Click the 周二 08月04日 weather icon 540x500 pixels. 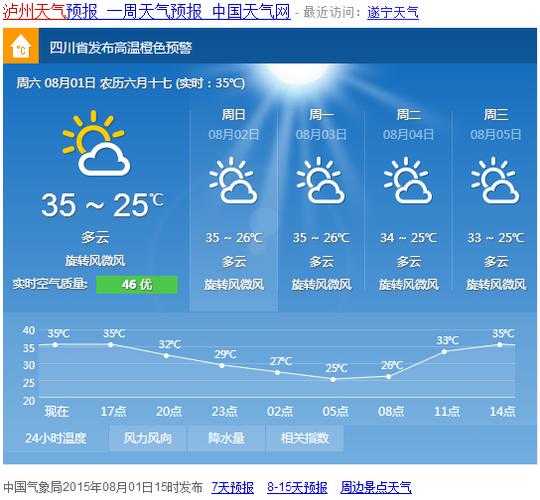(x=408, y=180)
